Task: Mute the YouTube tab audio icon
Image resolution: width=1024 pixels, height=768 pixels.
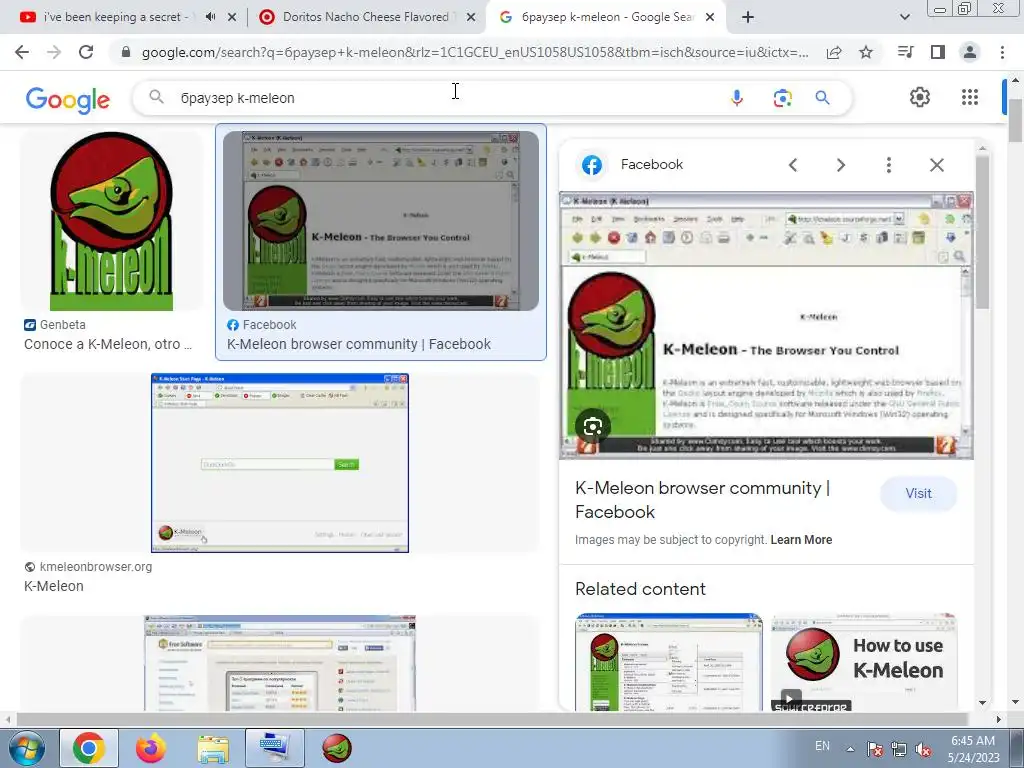Action: point(210,17)
